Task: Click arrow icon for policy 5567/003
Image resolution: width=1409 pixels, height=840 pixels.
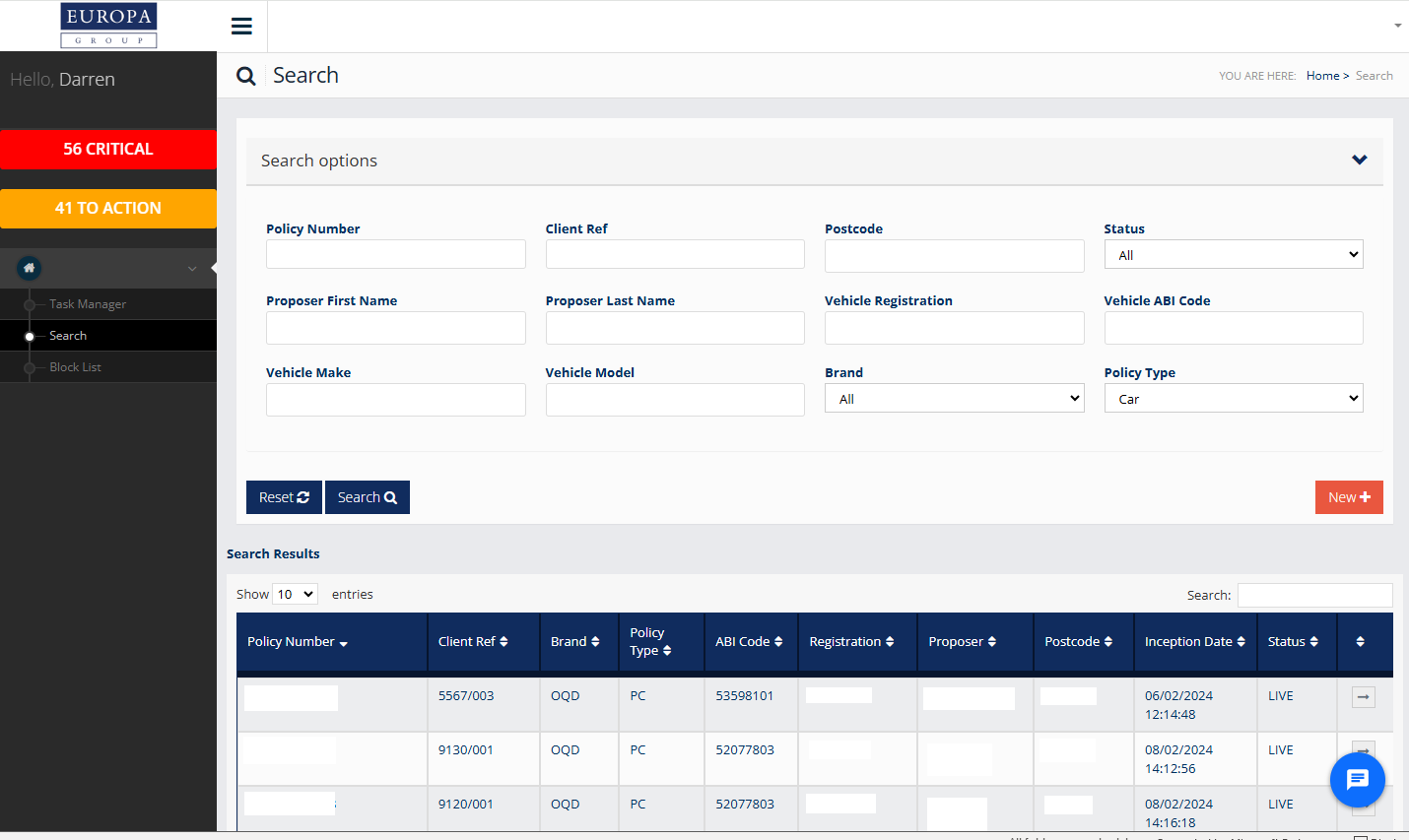Action: pos(1363,697)
